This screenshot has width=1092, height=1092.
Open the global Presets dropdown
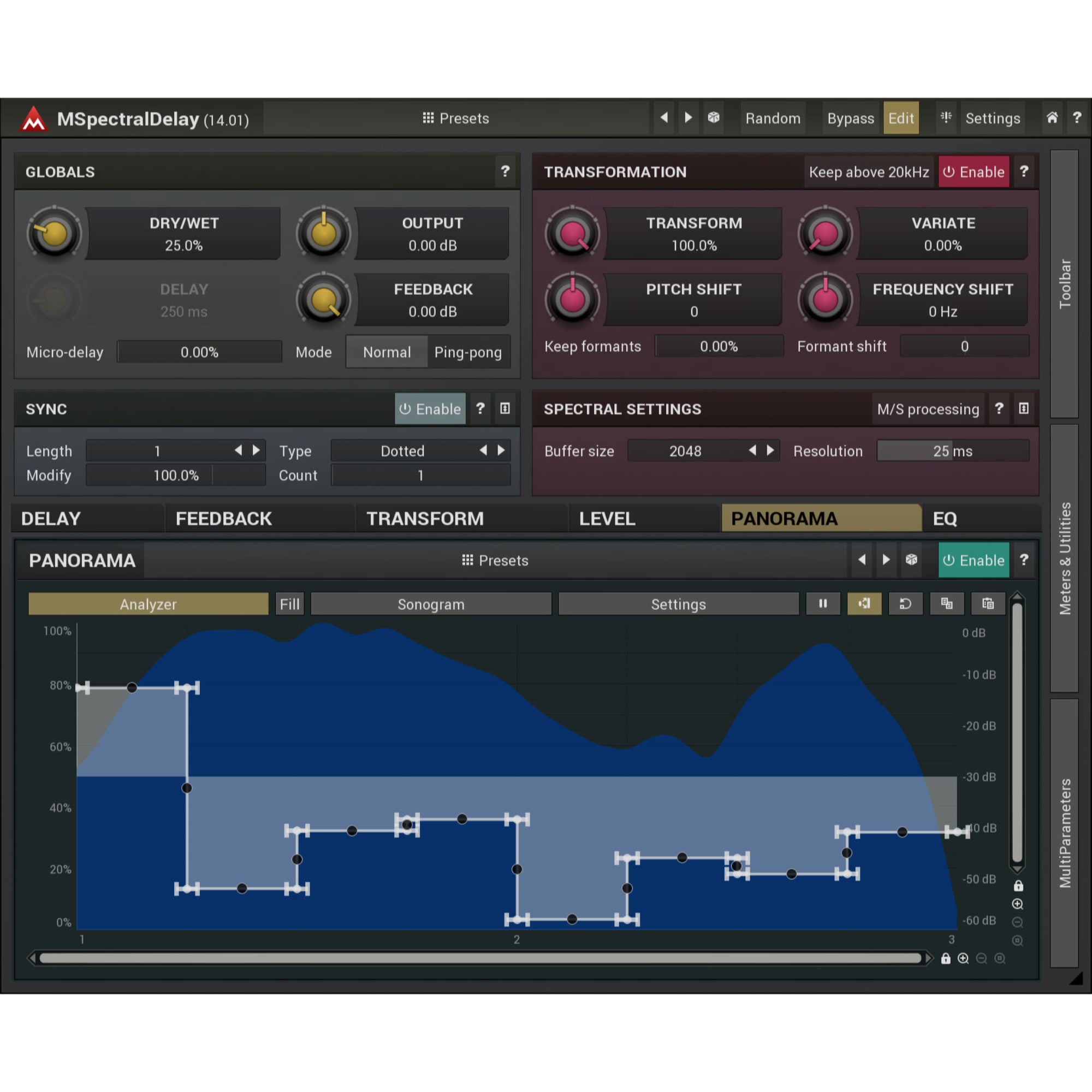[x=456, y=117]
